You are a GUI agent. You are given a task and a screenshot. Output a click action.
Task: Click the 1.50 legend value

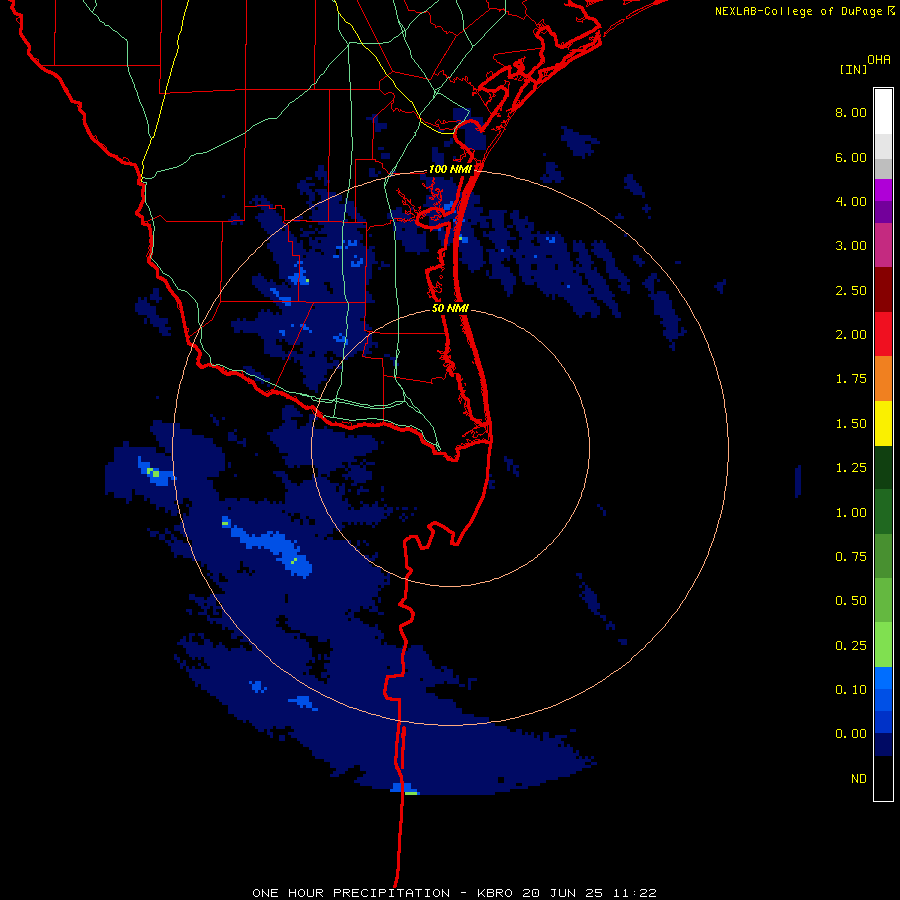[851, 424]
